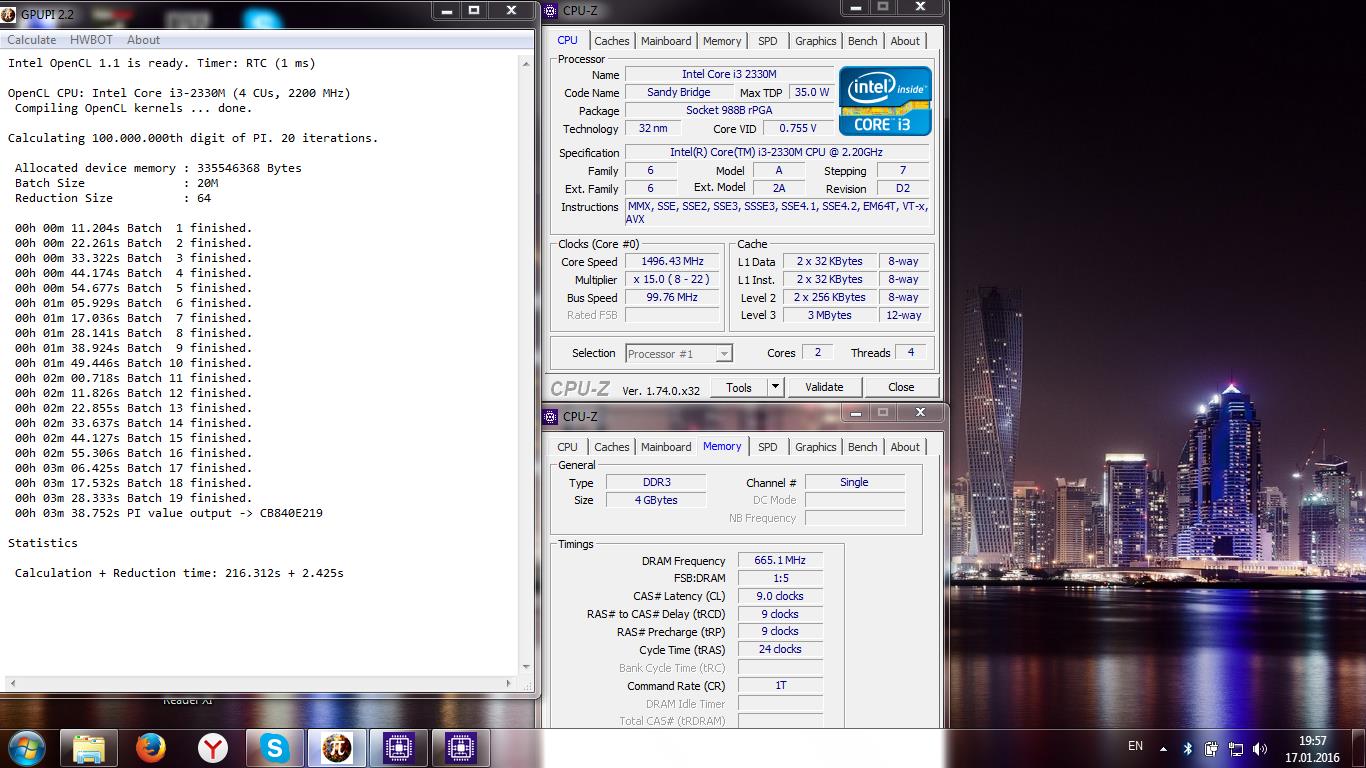1366x768 pixels.
Task: Switch to Mainboard tab in top CPU-Z
Action: [x=666, y=41]
